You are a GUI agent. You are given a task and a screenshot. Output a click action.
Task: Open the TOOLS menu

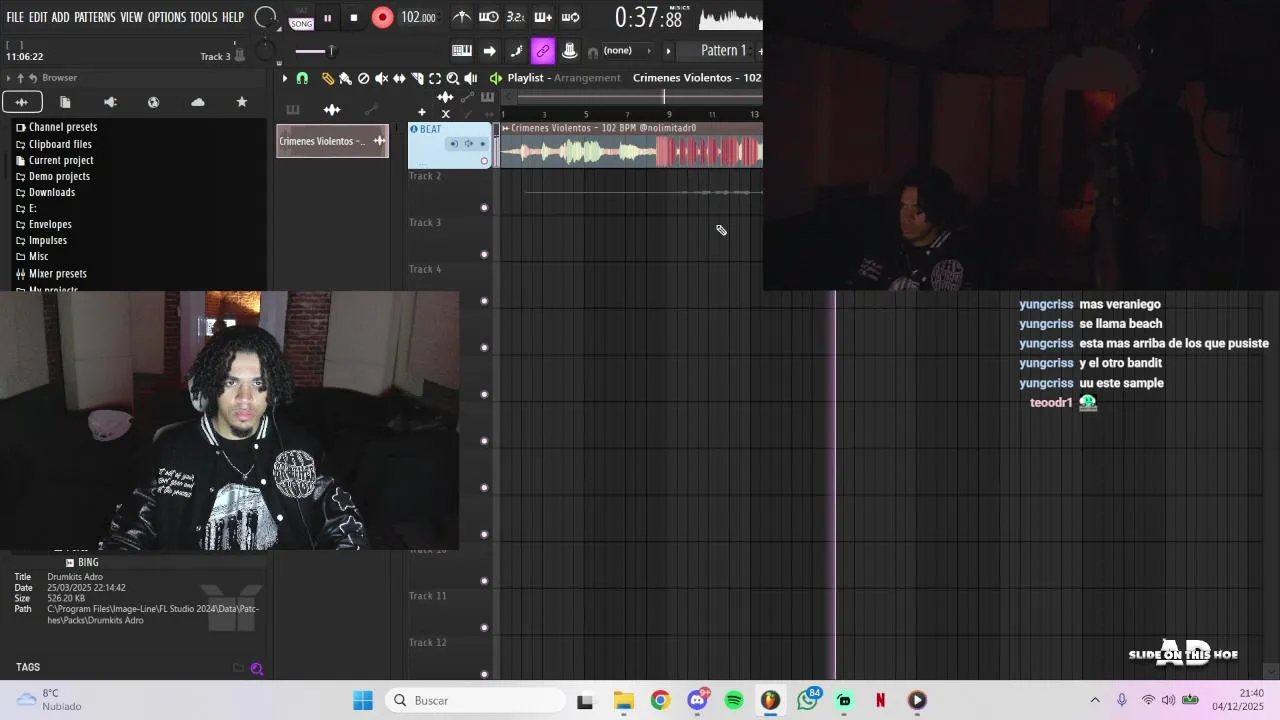[x=204, y=17]
